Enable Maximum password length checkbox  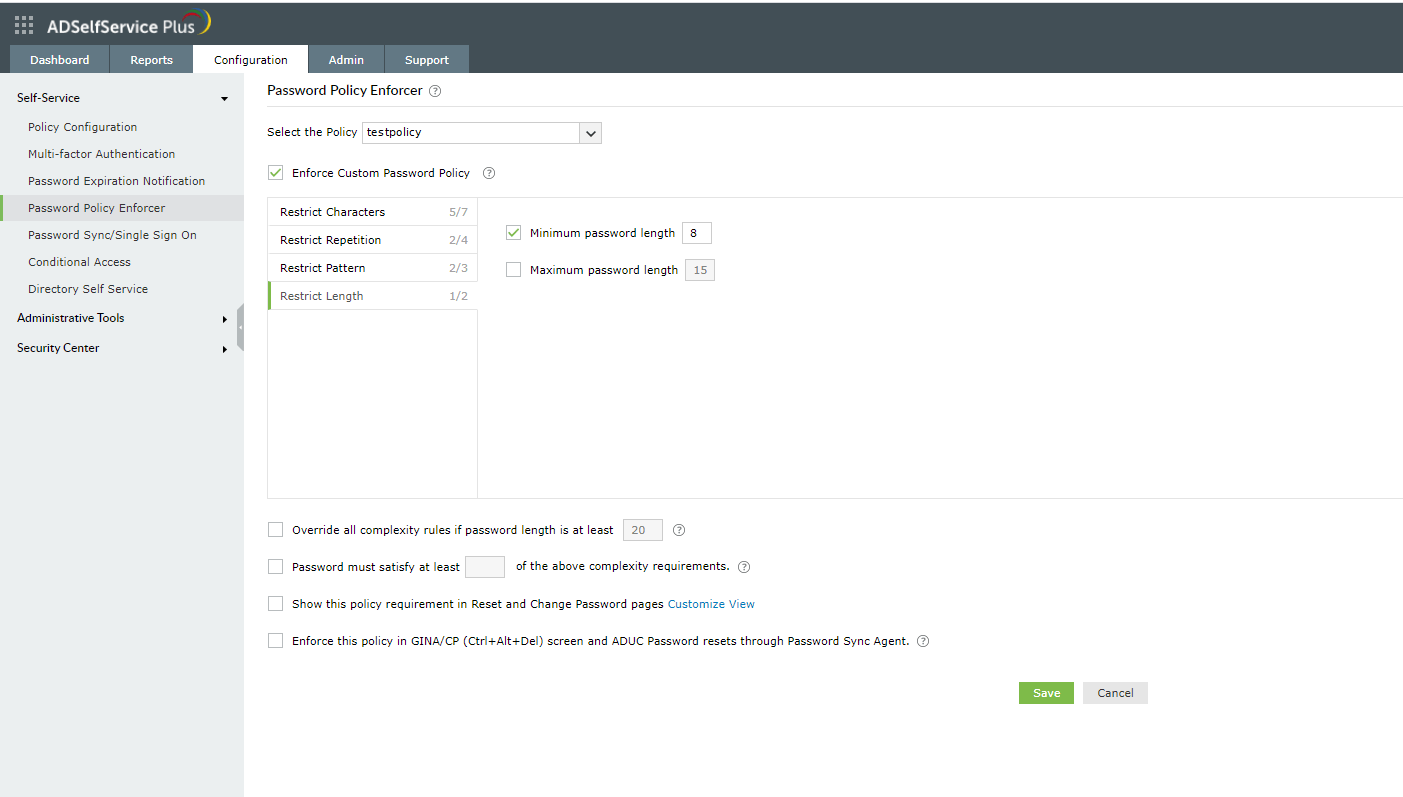[514, 270]
